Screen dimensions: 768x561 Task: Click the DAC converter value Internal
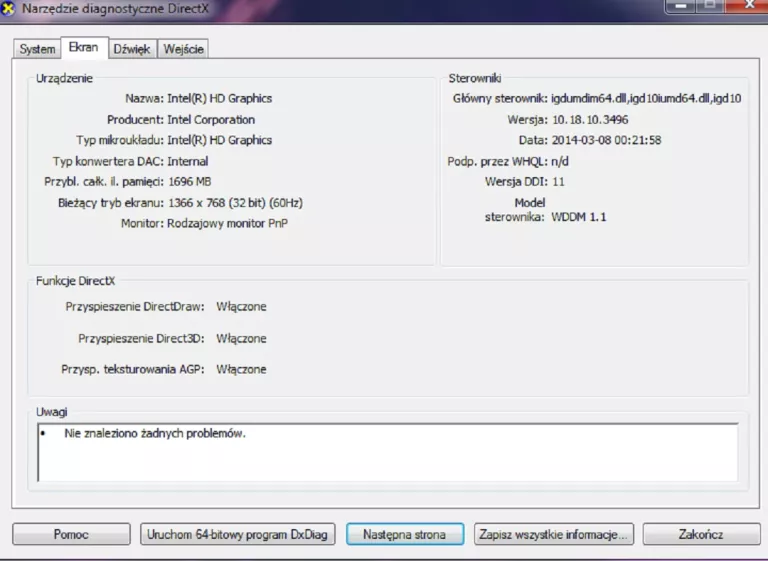[x=188, y=161]
